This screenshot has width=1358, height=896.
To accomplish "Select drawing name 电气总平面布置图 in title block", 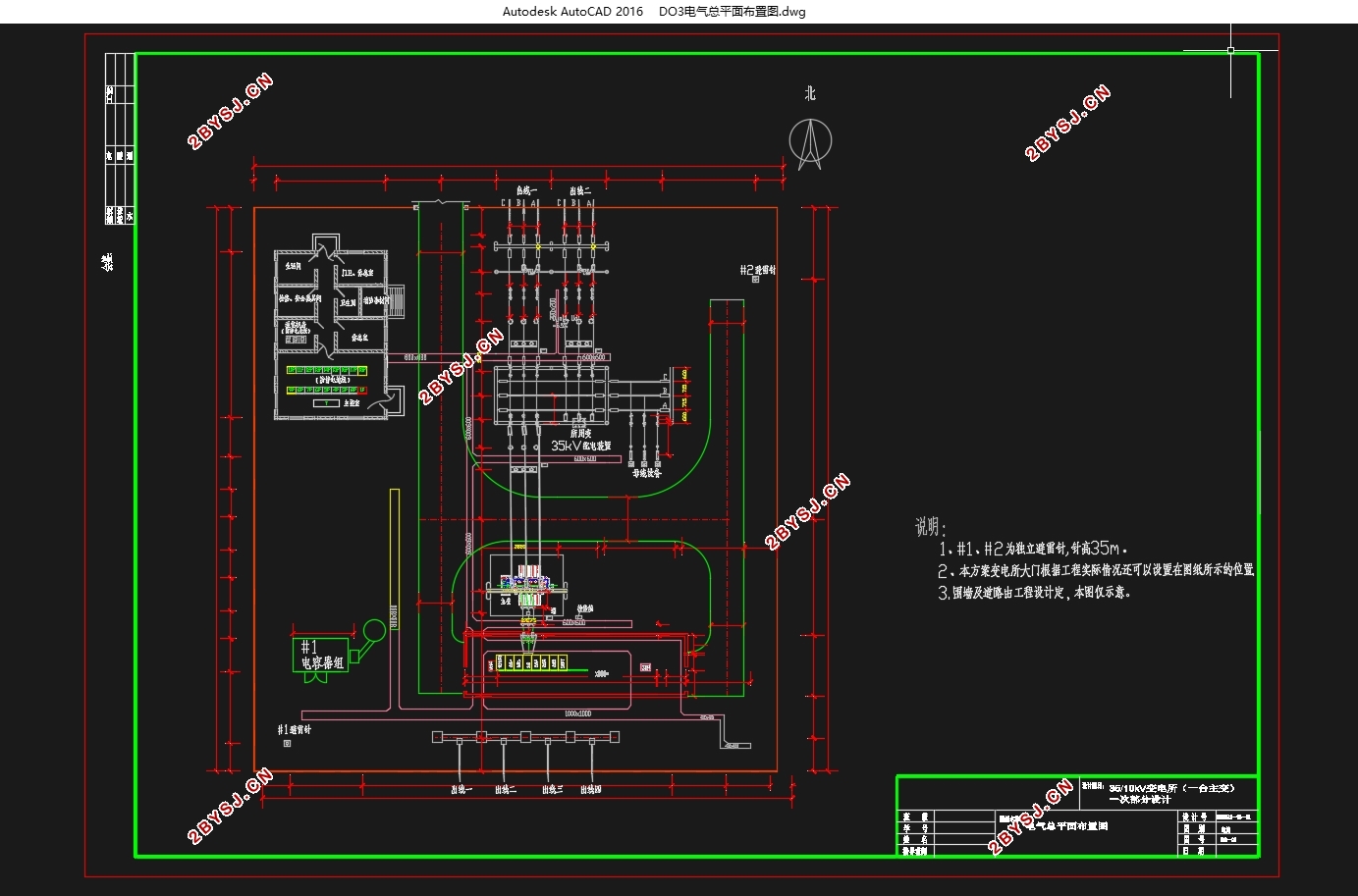I will point(1068,826).
